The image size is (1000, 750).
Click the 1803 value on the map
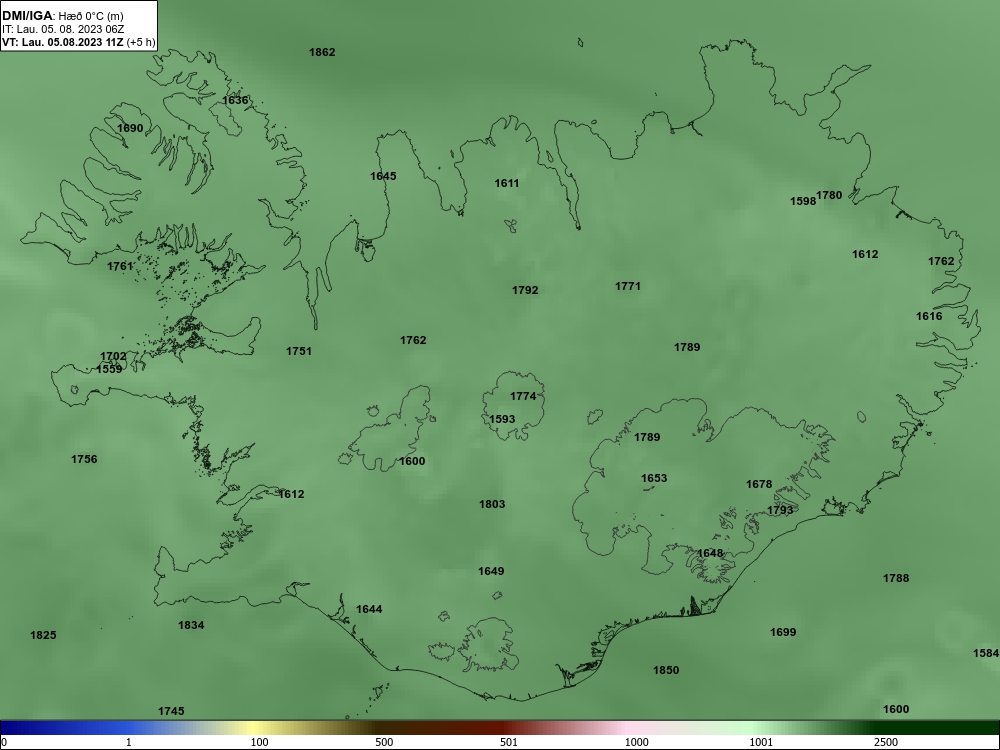(492, 504)
